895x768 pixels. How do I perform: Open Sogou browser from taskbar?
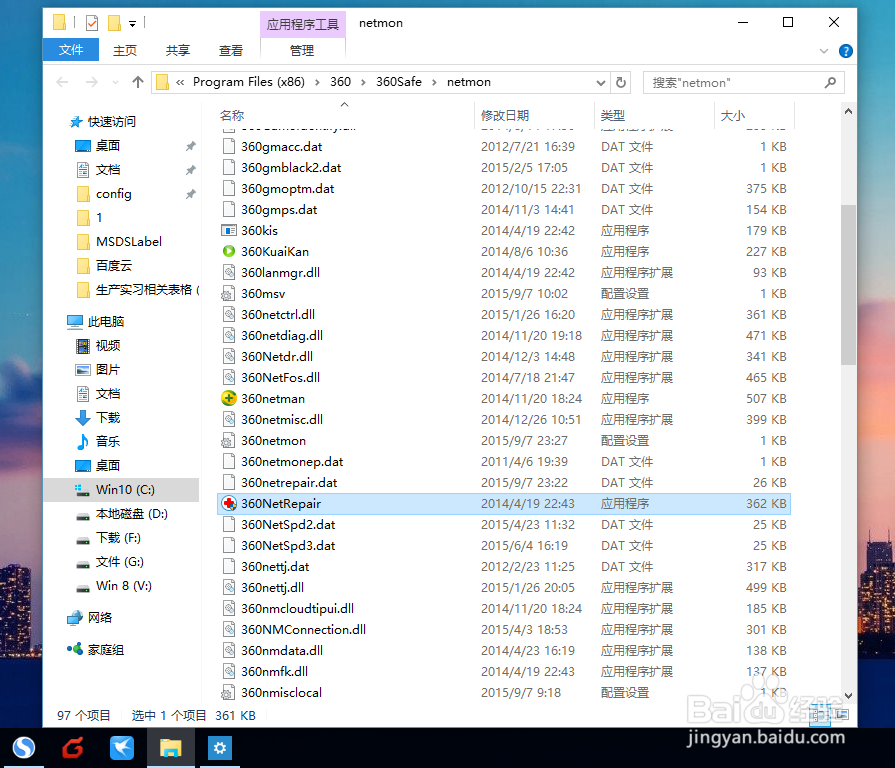pos(23,747)
